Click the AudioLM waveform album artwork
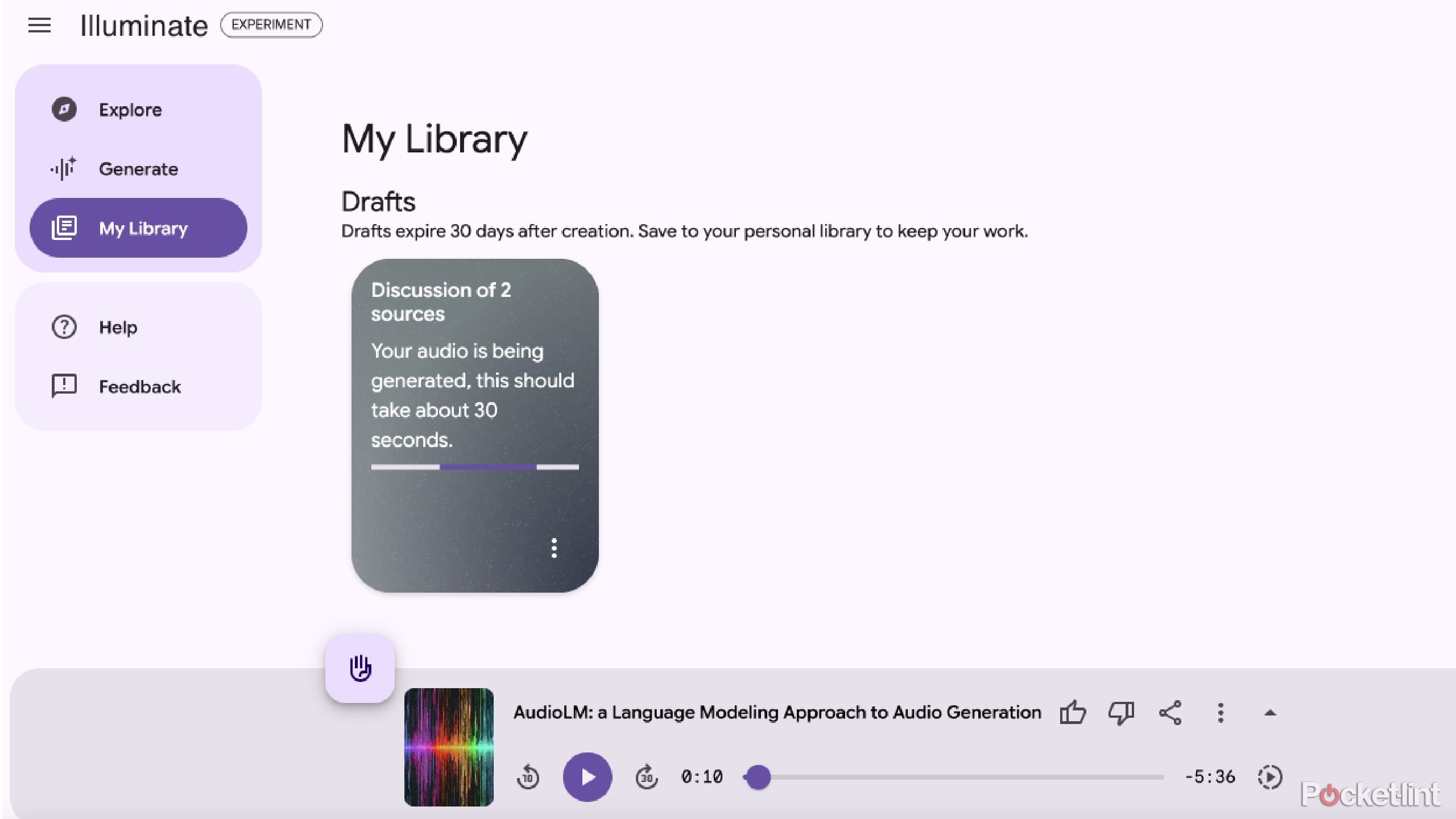Screen dimensions: 1456x819 pos(449,747)
